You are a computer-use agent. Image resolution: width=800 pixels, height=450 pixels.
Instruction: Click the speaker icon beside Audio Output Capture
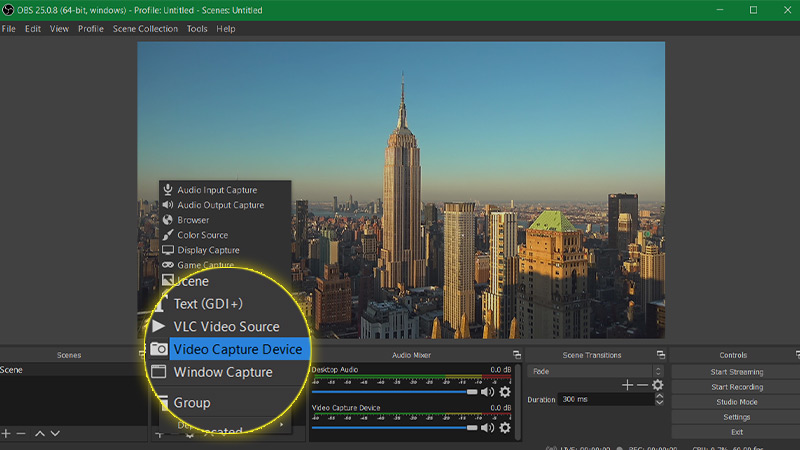[167, 205]
